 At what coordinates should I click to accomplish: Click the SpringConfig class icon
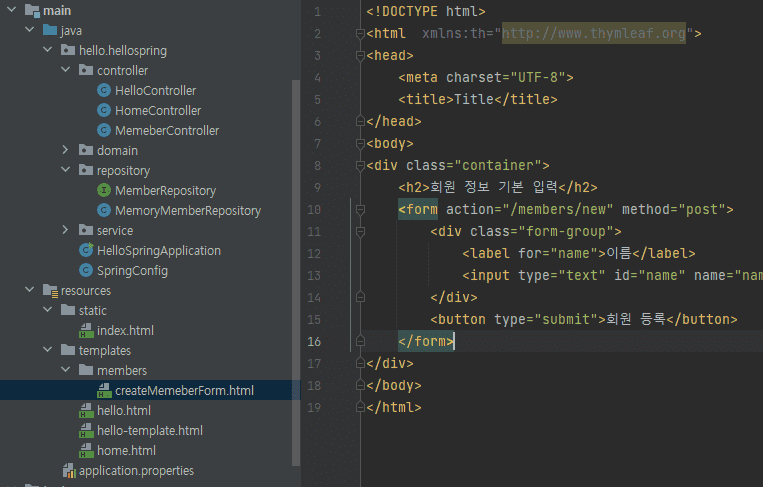click(86, 270)
